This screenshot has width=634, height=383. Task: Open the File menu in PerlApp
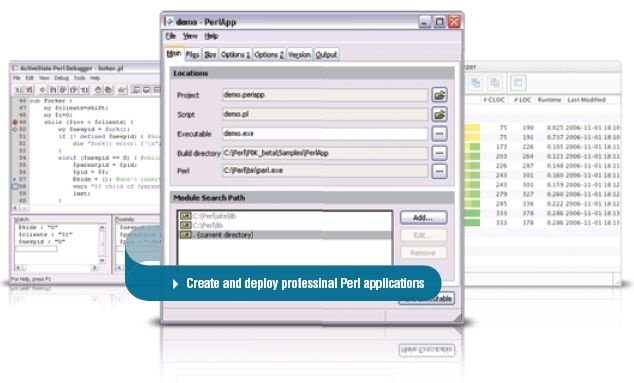coord(170,36)
